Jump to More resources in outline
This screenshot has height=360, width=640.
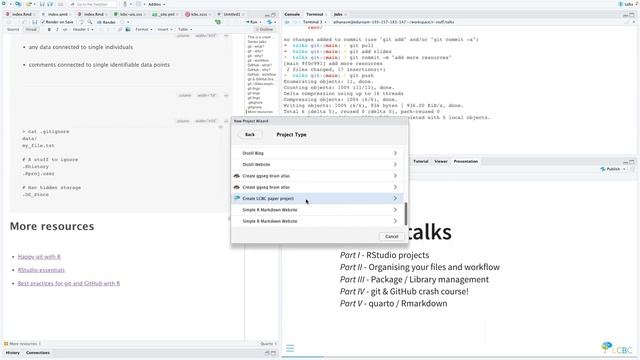260,112
